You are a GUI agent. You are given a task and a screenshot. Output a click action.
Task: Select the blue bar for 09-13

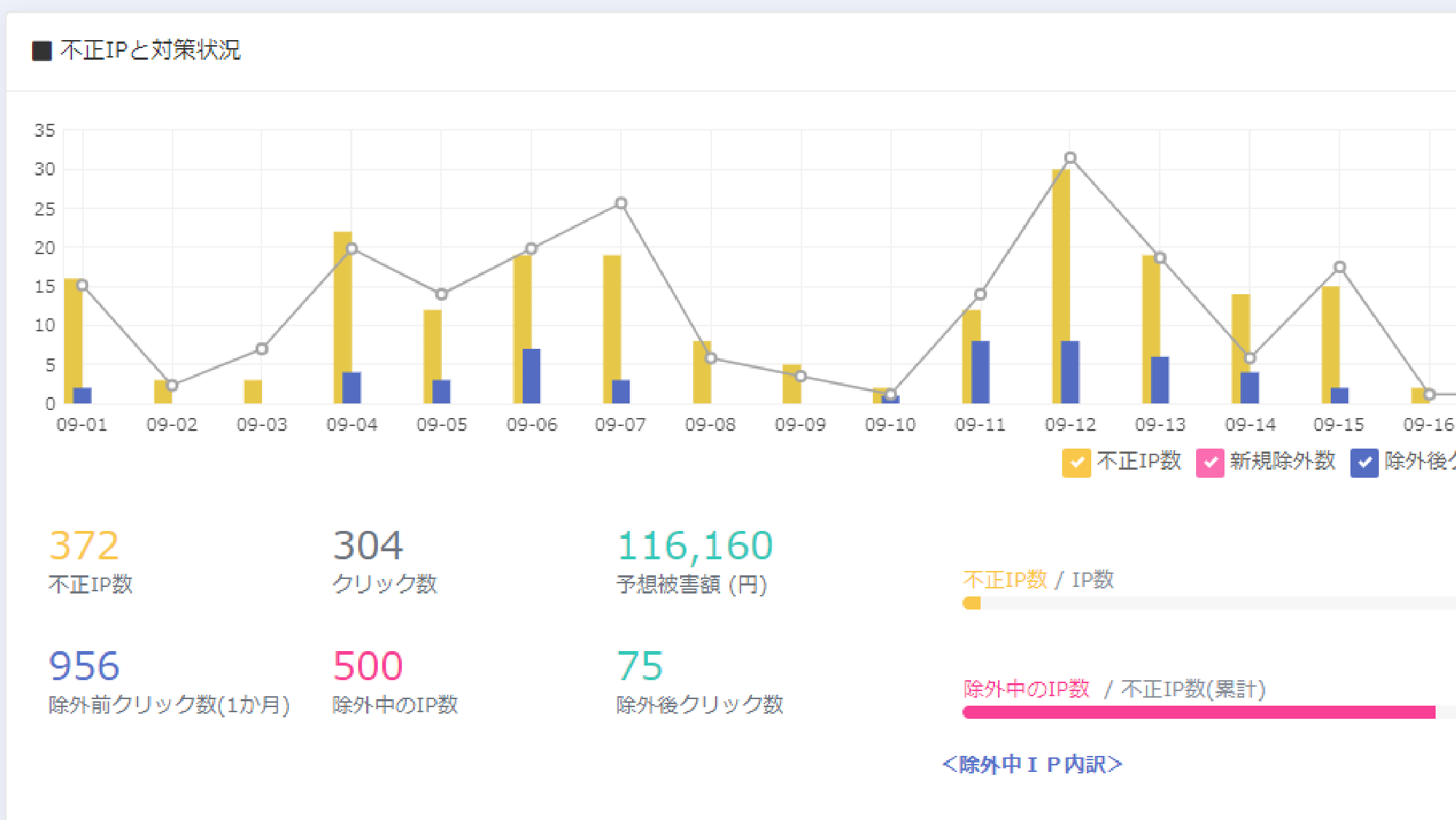click(1160, 380)
